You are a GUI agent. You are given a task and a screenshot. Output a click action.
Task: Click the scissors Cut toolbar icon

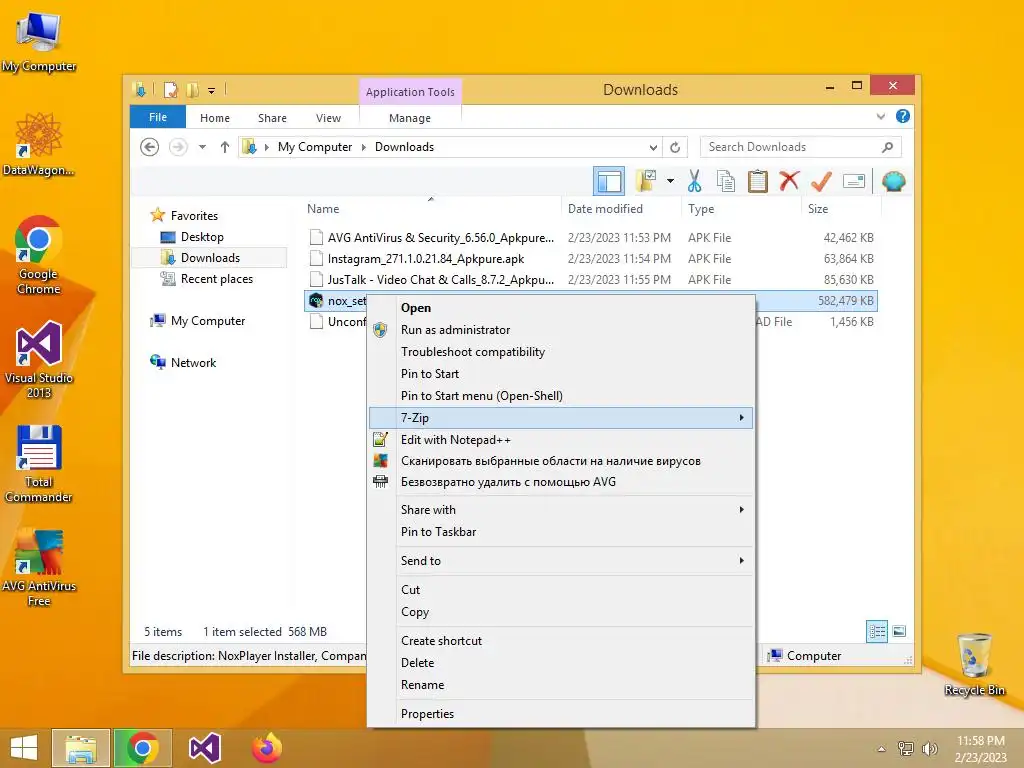(694, 181)
